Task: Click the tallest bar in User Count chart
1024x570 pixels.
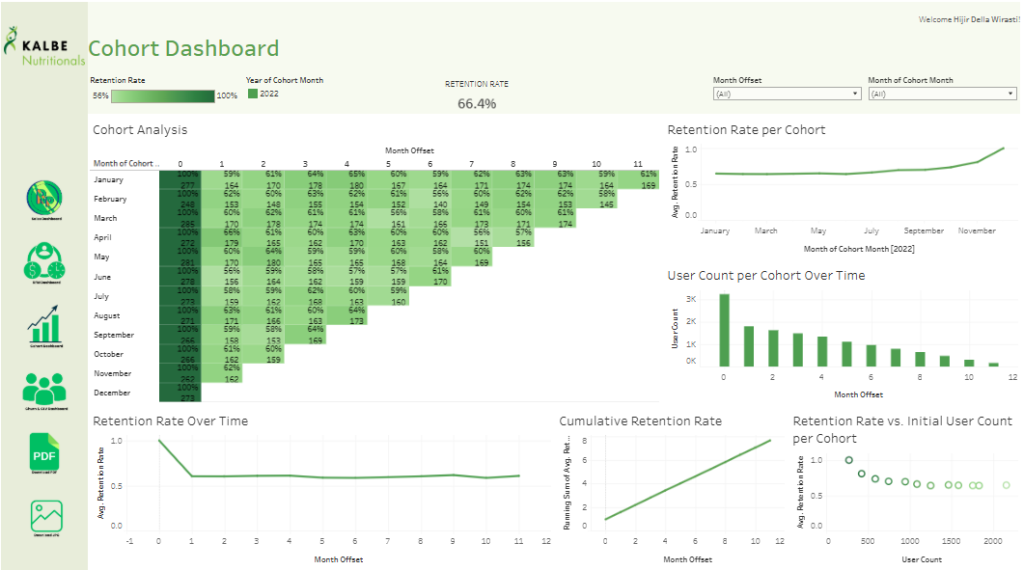Action: [724, 330]
